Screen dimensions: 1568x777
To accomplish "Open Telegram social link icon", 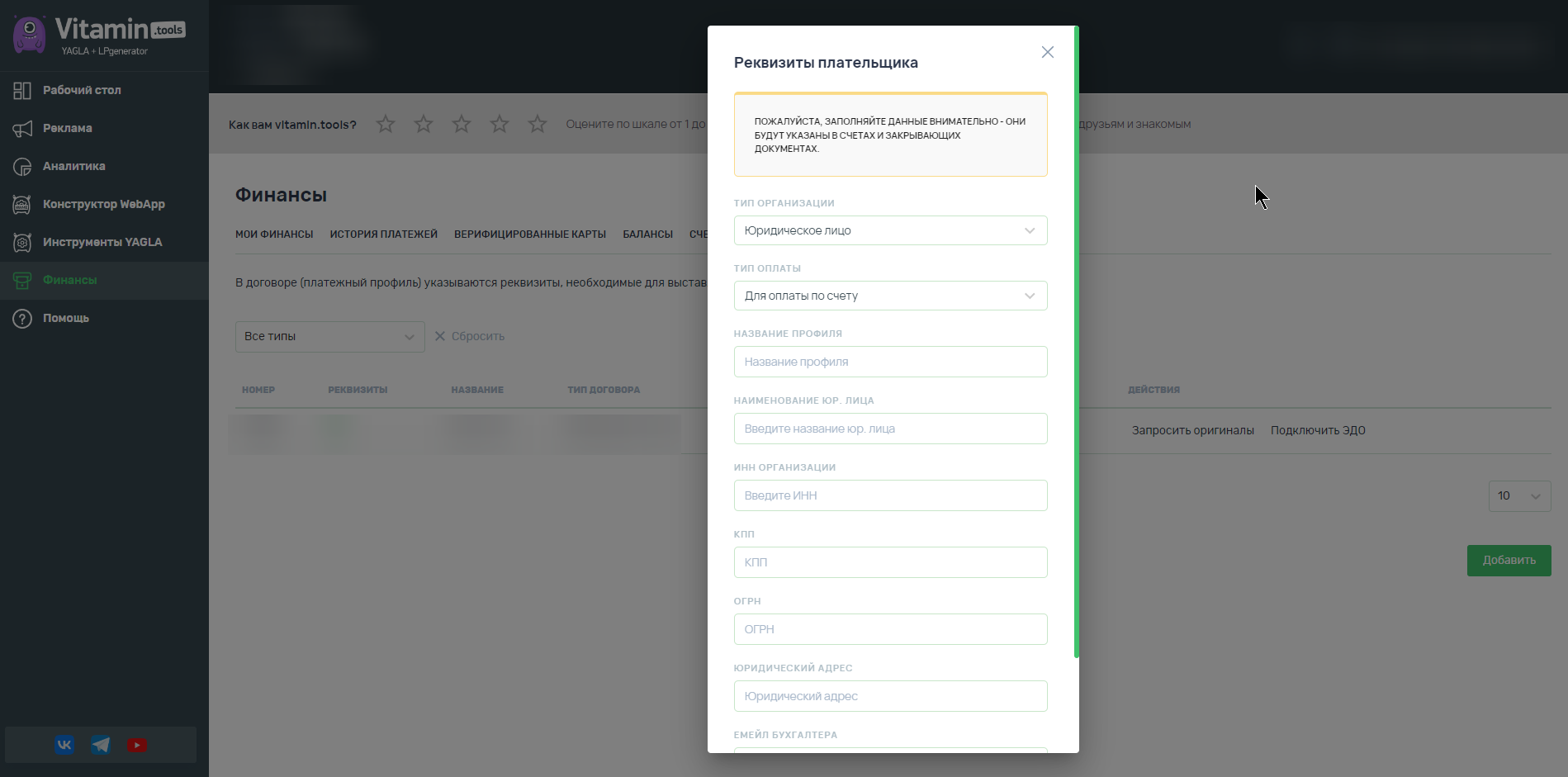I will pyautogui.click(x=101, y=745).
